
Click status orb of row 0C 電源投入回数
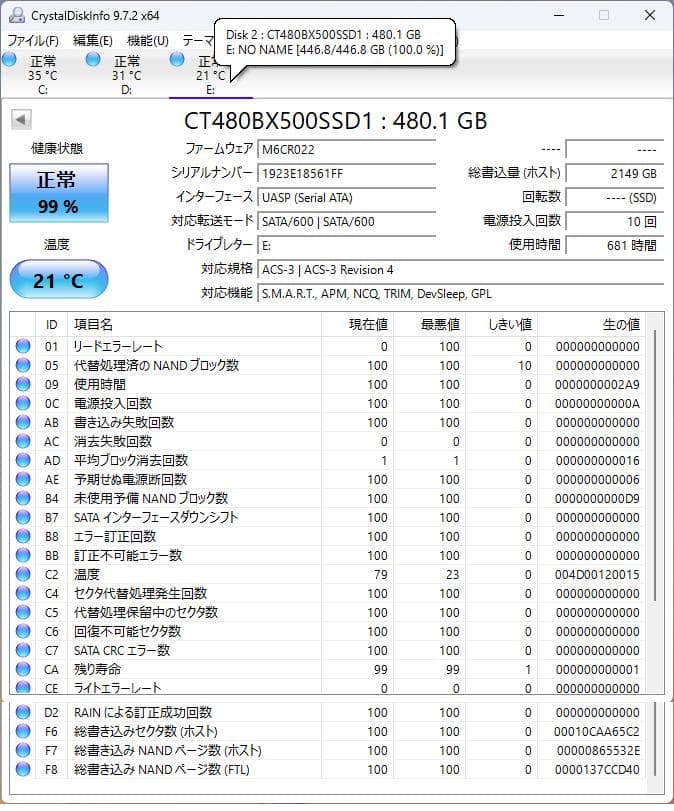pyautogui.click(x=23, y=403)
